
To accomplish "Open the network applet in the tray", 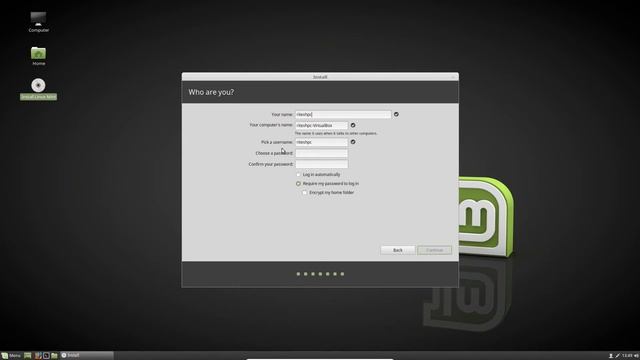I will 618,356.
